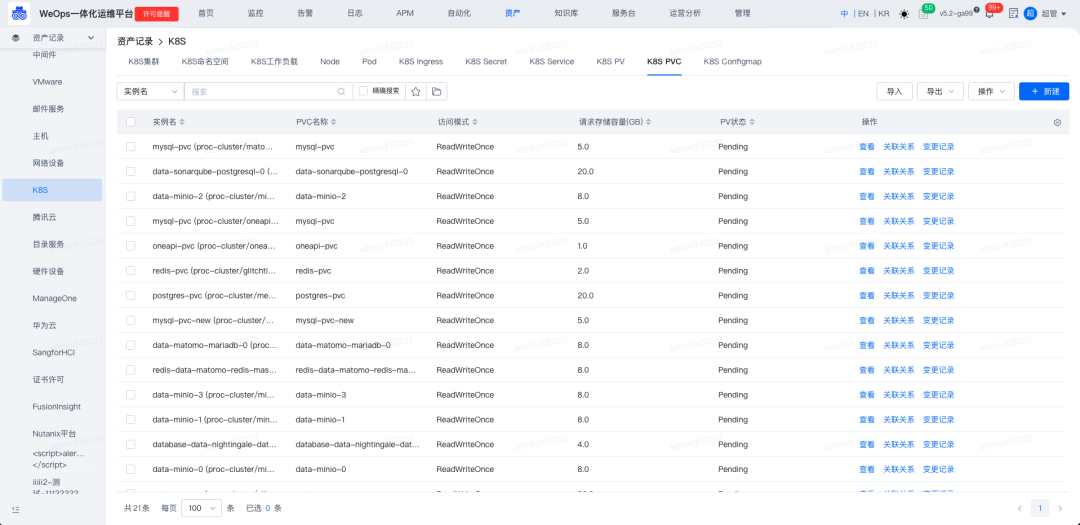Open the 实例名 search field dropdown
Image resolution: width=1080 pixels, height=525 pixels.
[x=150, y=91]
